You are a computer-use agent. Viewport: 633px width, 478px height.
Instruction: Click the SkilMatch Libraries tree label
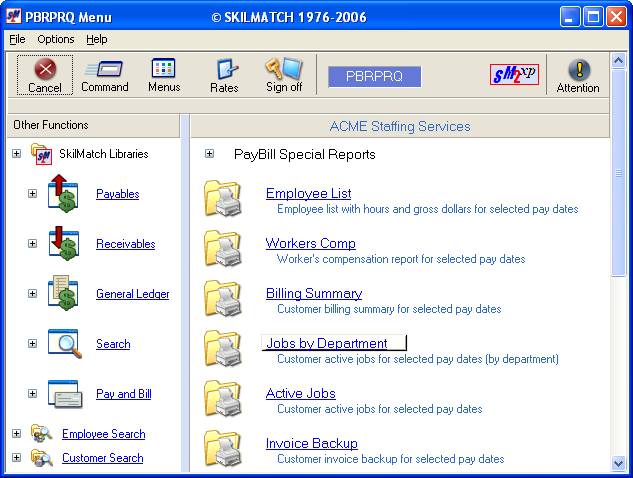(104, 154)
